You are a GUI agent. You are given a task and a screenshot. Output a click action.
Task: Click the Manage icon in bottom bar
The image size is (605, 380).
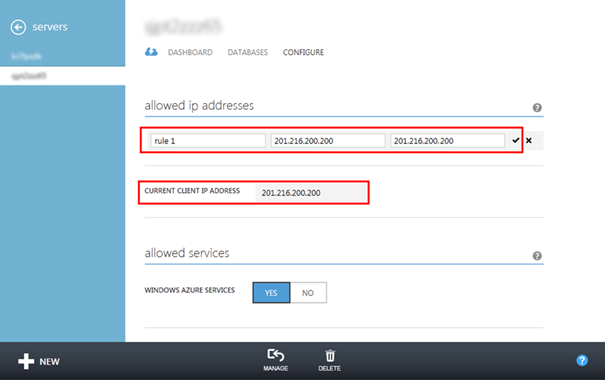[x=275, y=360]
